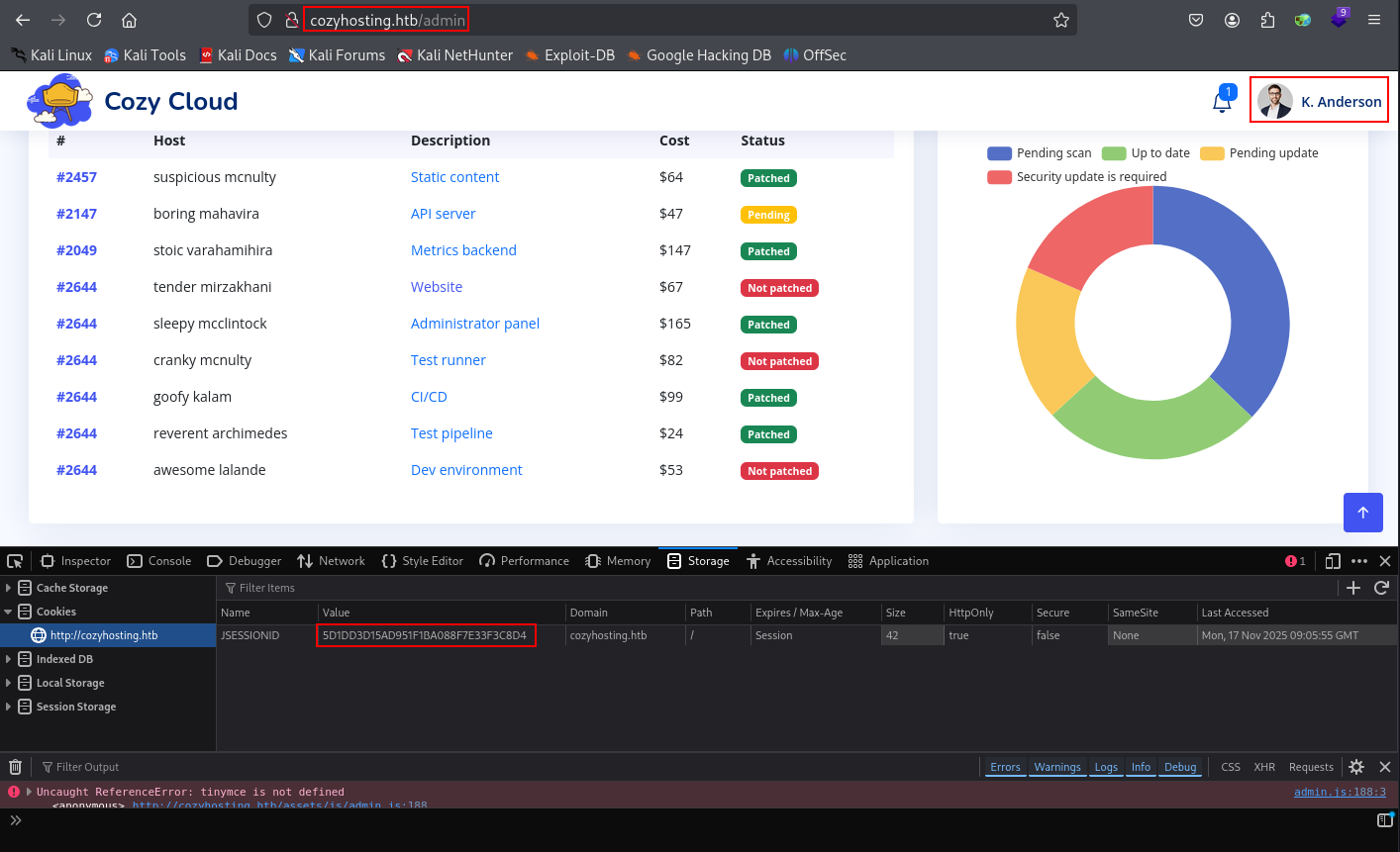Toggle Info filter in console
This screenshot has height=852, width=1400.
click(x=1141, y=767)
